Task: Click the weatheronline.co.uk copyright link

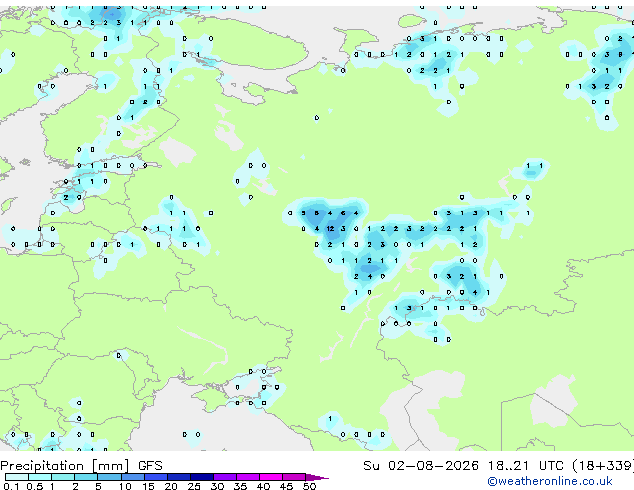Action: (x=550, y=481)
